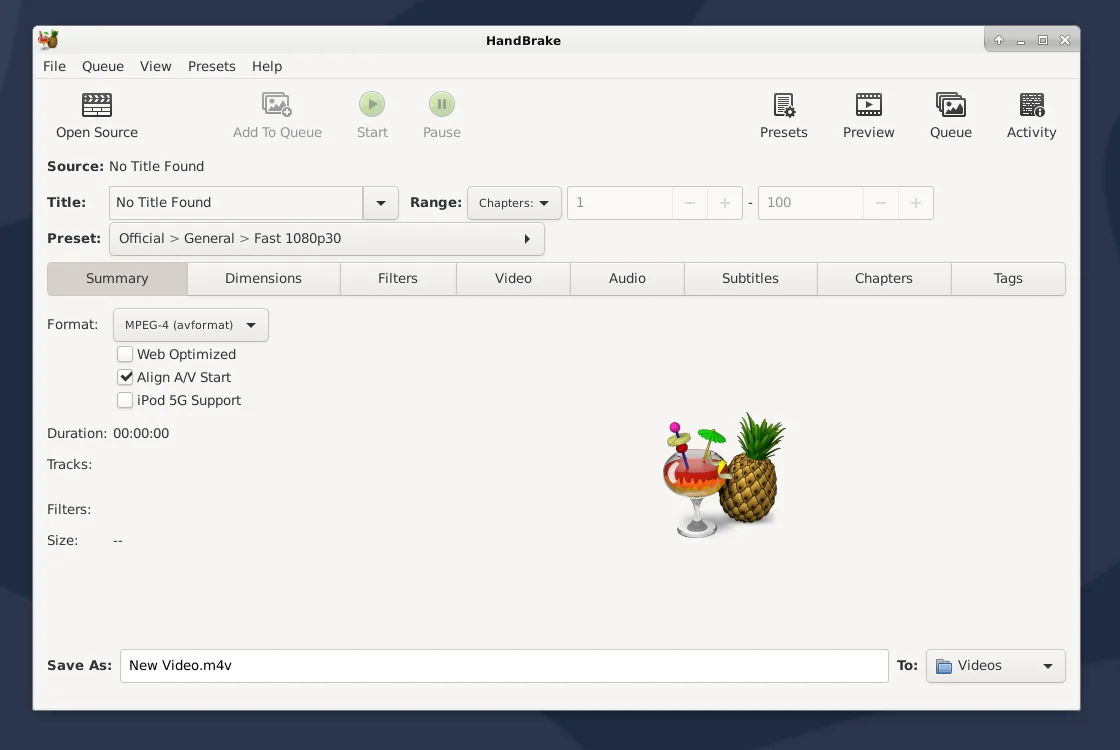This screenshot has height=750, width=1120.
Task: Open the Title dropdown
Action: (380, 202)
